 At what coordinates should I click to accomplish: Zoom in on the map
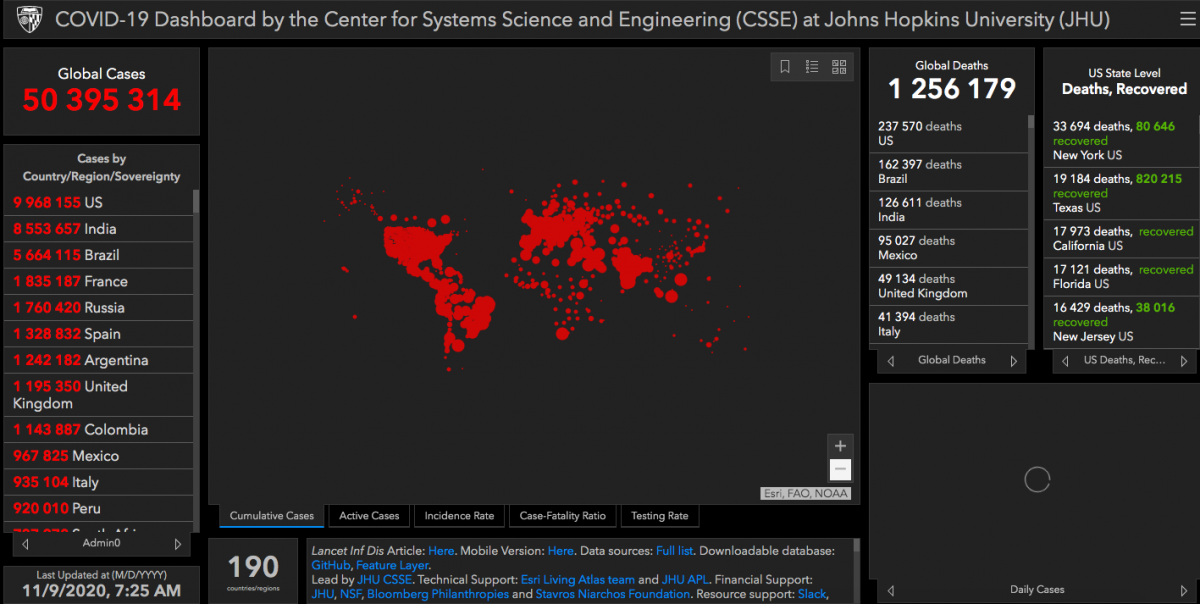tap(841, 446)
